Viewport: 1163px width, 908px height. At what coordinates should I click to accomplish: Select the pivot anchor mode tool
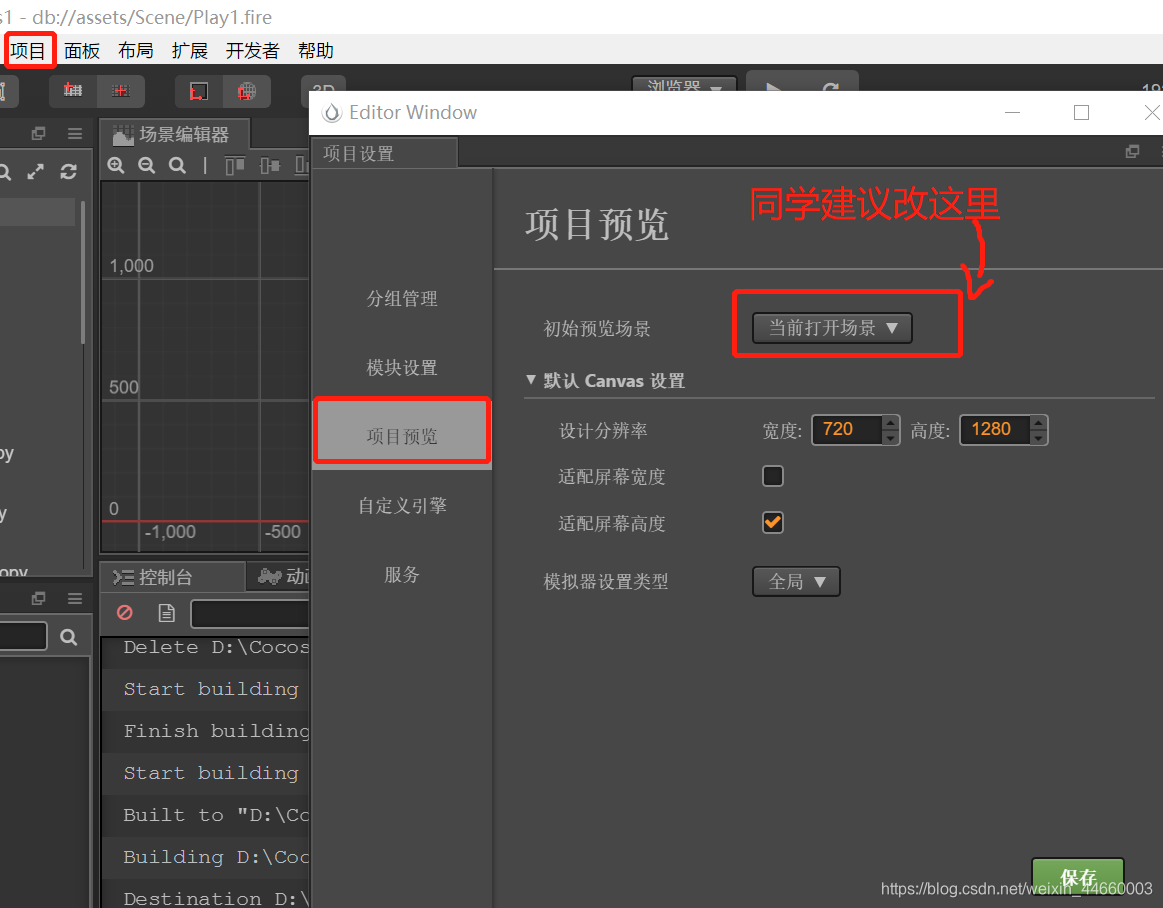[73, 91]
